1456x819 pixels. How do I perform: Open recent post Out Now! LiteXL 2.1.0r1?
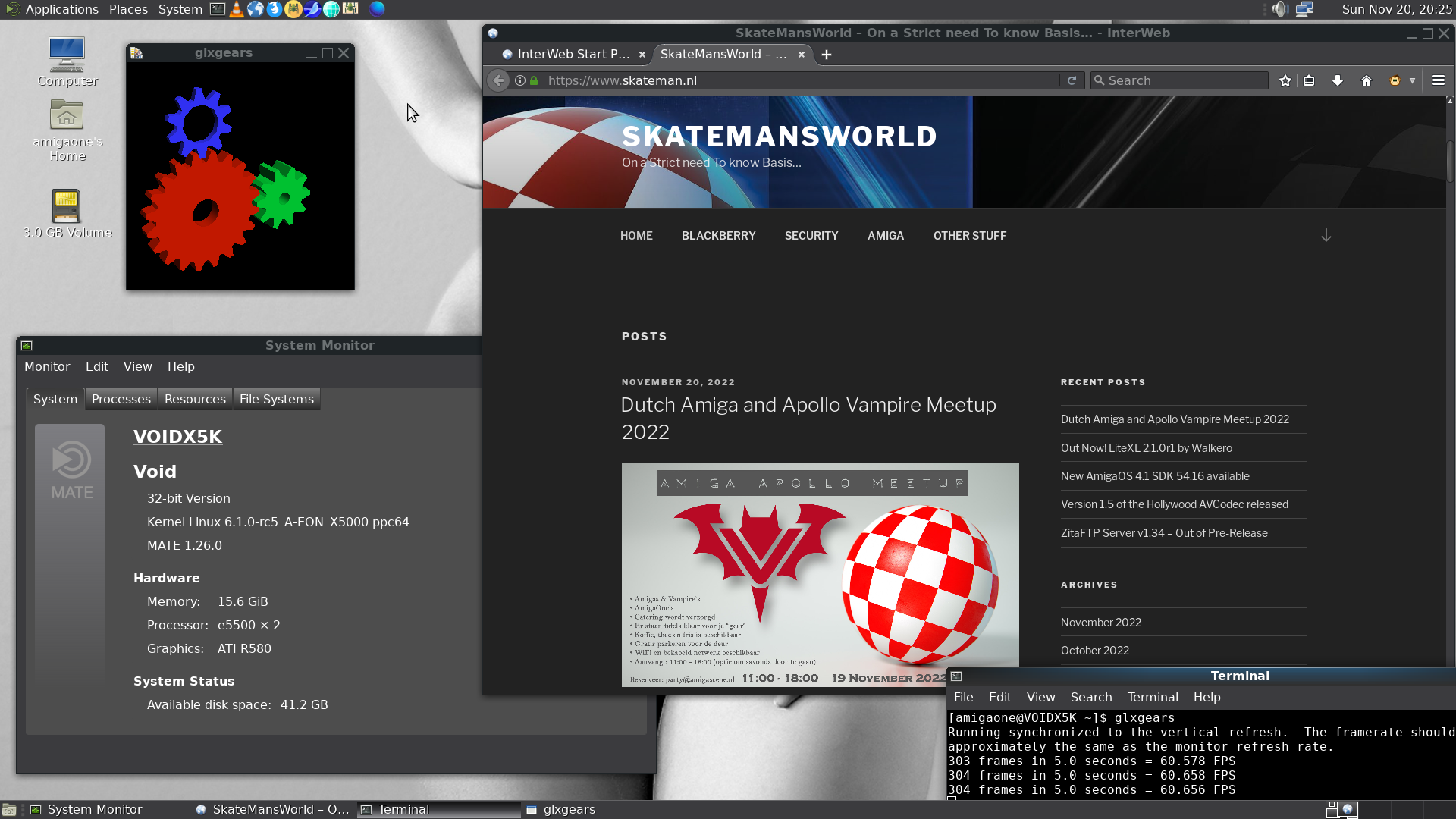pyautogui.click(x=1147, y=448)
